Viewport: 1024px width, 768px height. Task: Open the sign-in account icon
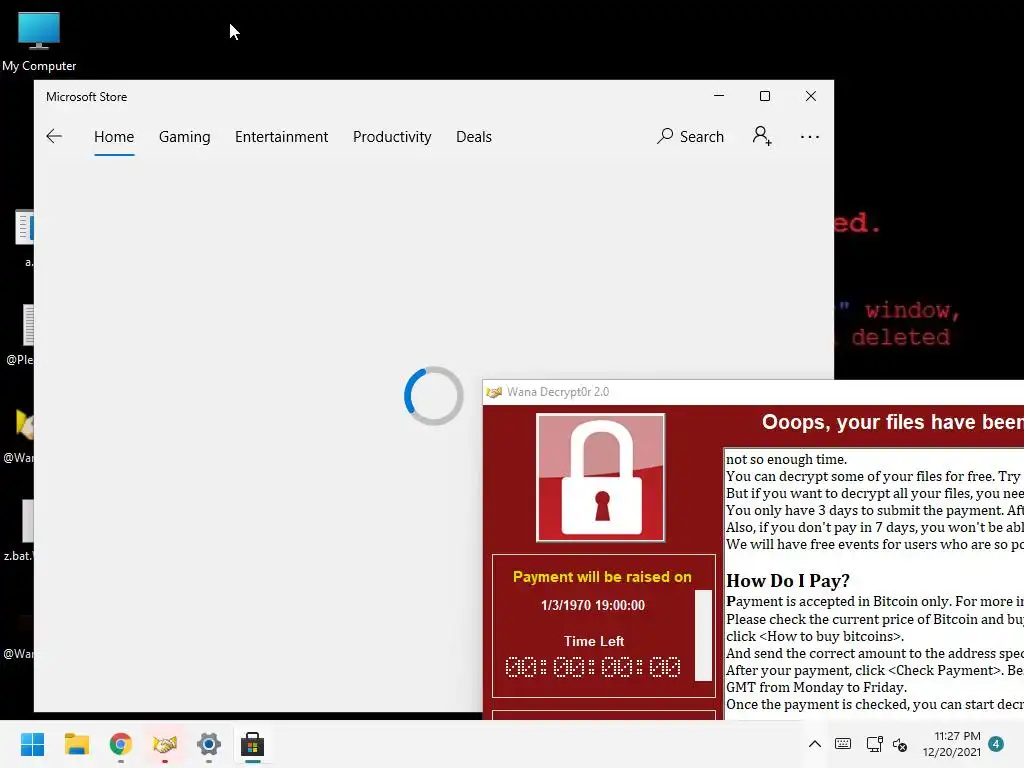(x=761, y=136)
